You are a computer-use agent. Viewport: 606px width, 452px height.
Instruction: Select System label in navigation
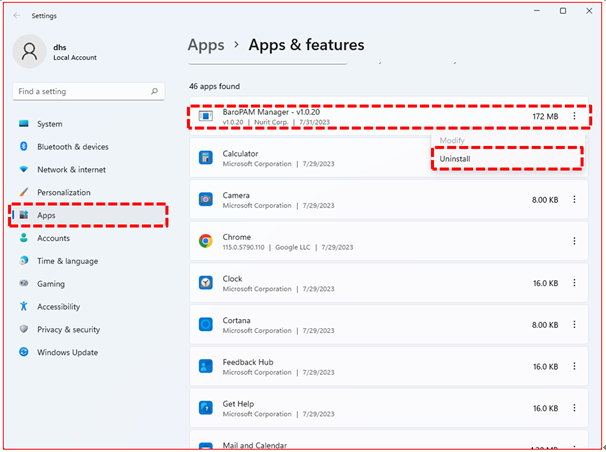49,124
